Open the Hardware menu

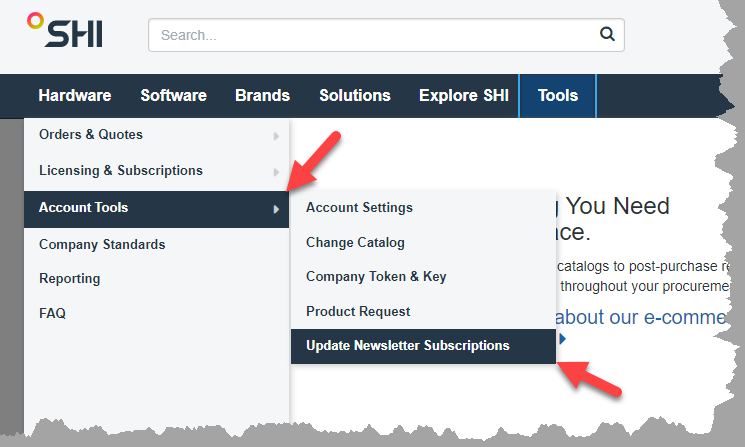pos(75,95)
